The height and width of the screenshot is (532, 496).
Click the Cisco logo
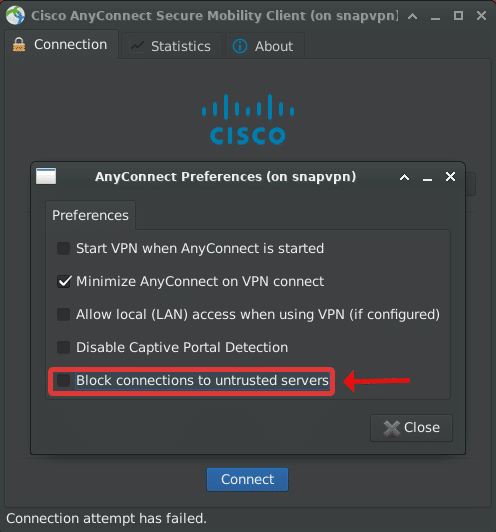pyautogui.click(x=248, y=119)
